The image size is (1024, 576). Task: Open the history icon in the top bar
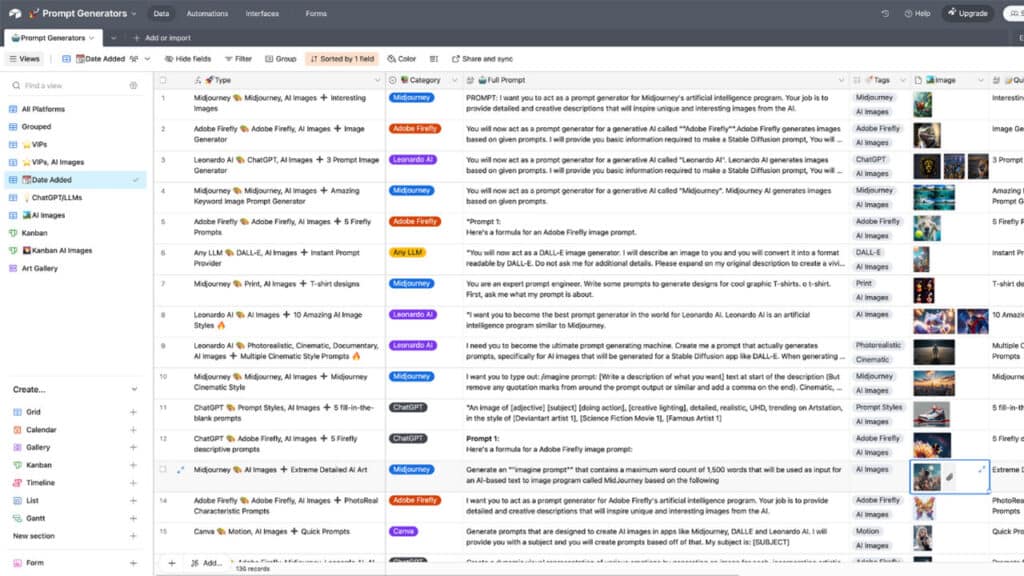[x=885, y=13]
